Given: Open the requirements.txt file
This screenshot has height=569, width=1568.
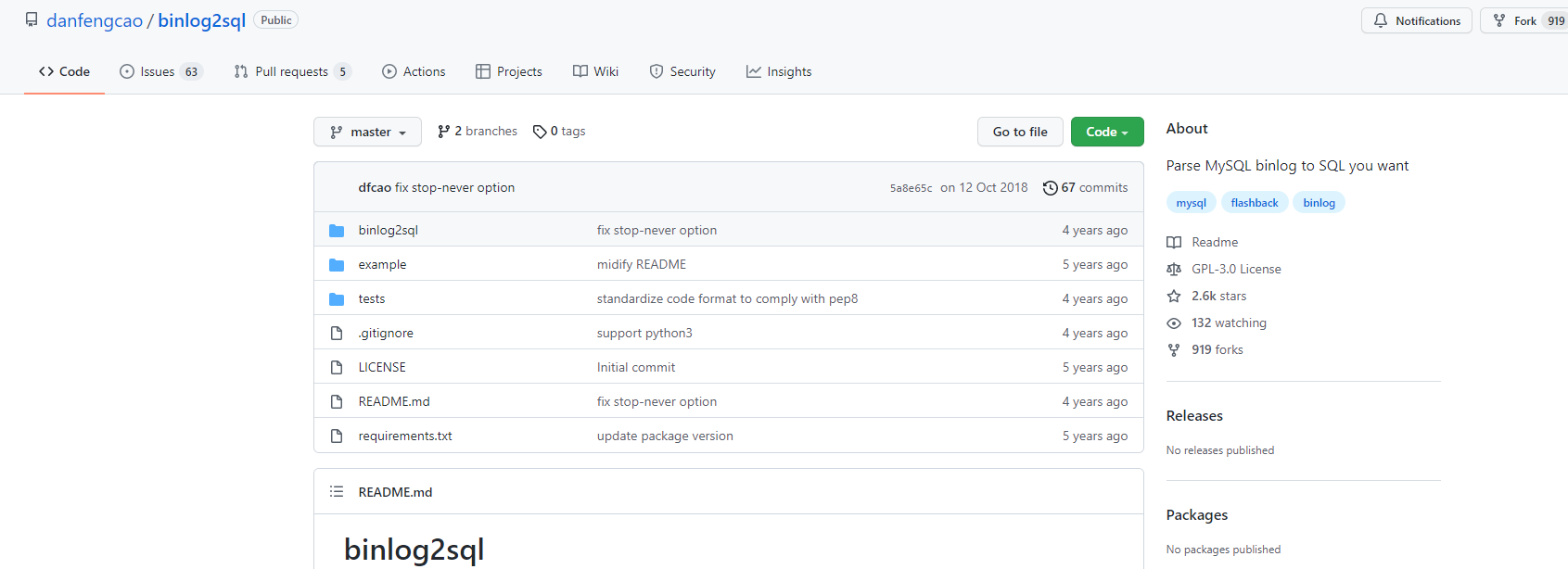Looking at the screenshot, I should tap(405, 436).
